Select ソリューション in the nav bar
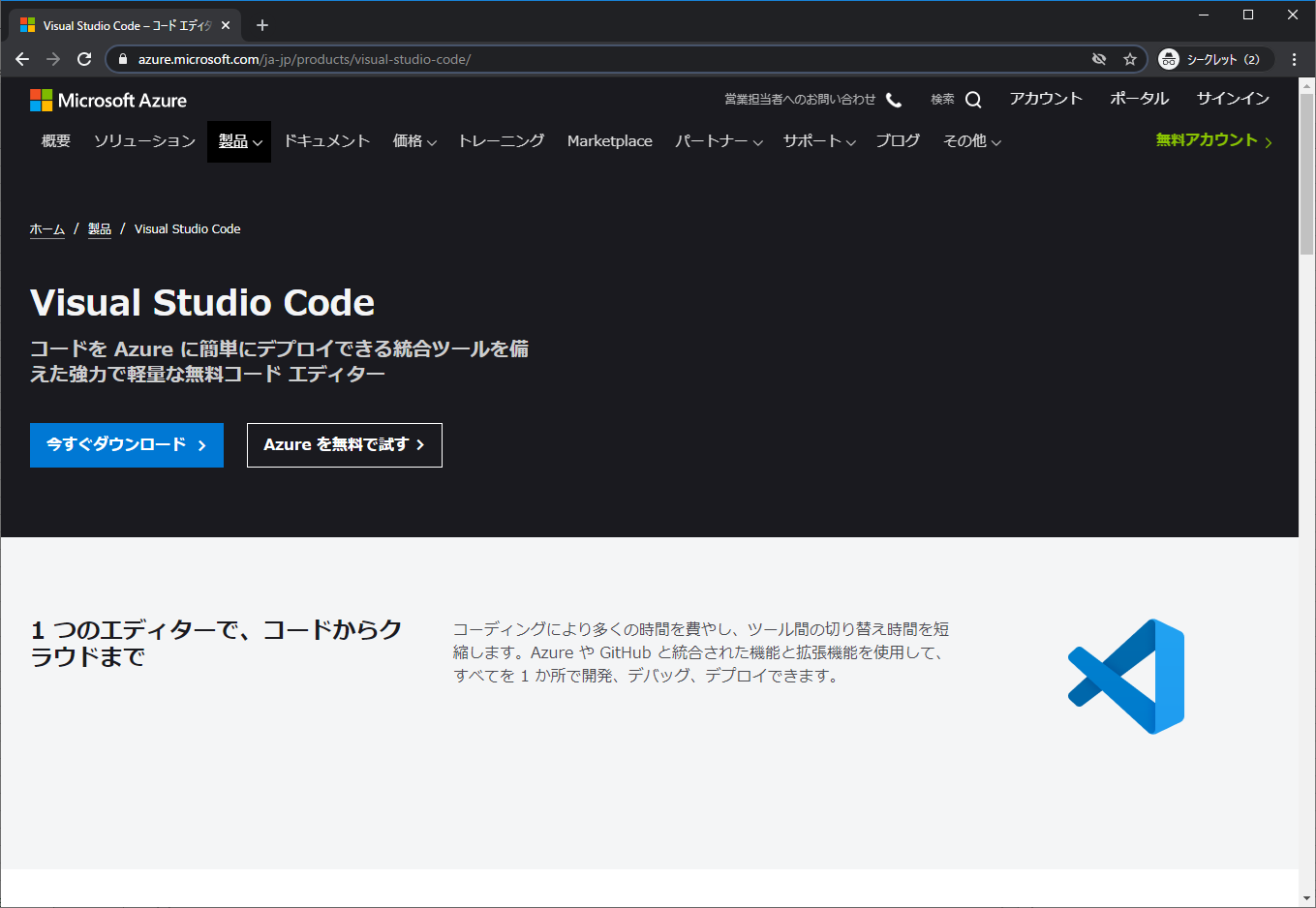Image resolution: width=1316 pixels, height=908 pixels. coord(144,141)
